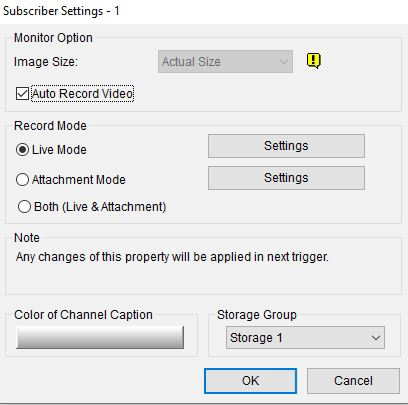Click the Live Mode label text
This screenshot has height=405, width=408.
click(59, 150)
